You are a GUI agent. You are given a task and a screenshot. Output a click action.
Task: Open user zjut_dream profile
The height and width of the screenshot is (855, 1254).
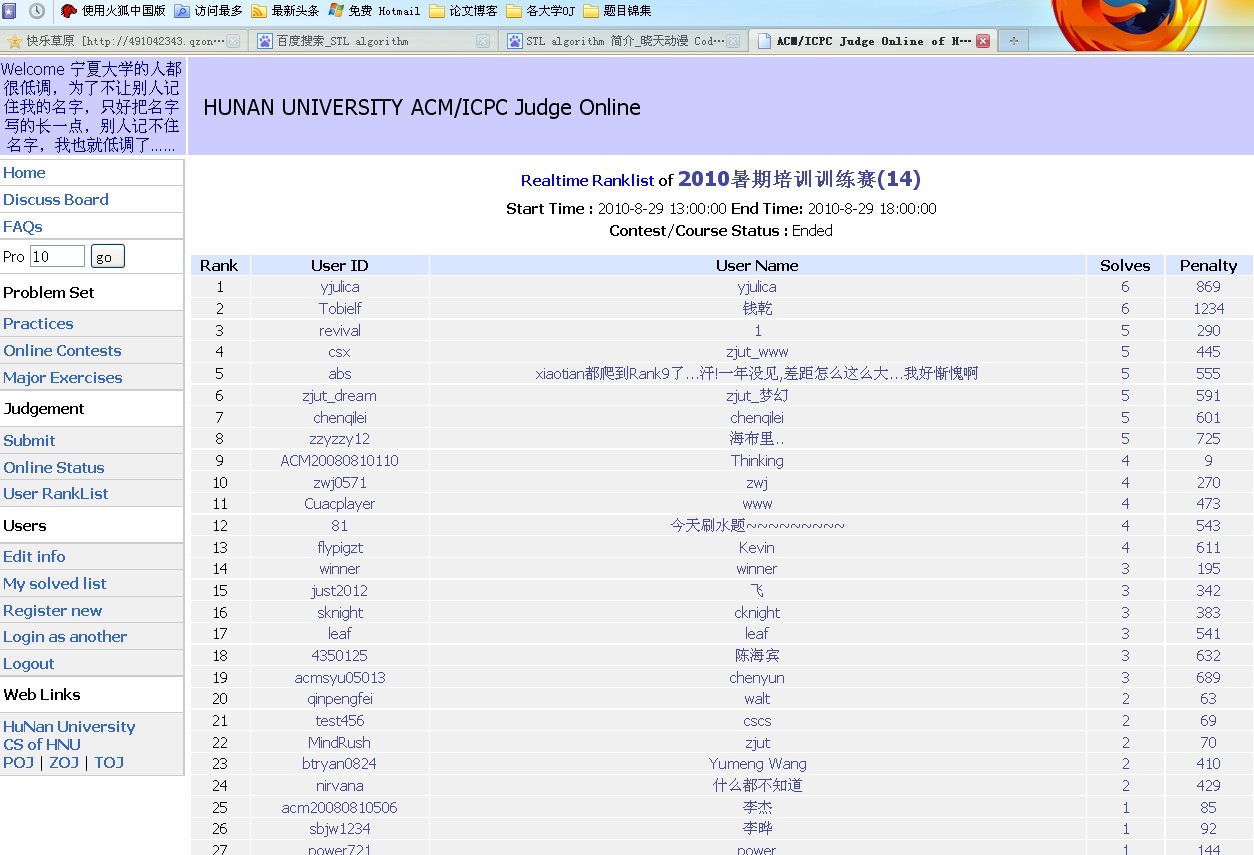[340, 396]
